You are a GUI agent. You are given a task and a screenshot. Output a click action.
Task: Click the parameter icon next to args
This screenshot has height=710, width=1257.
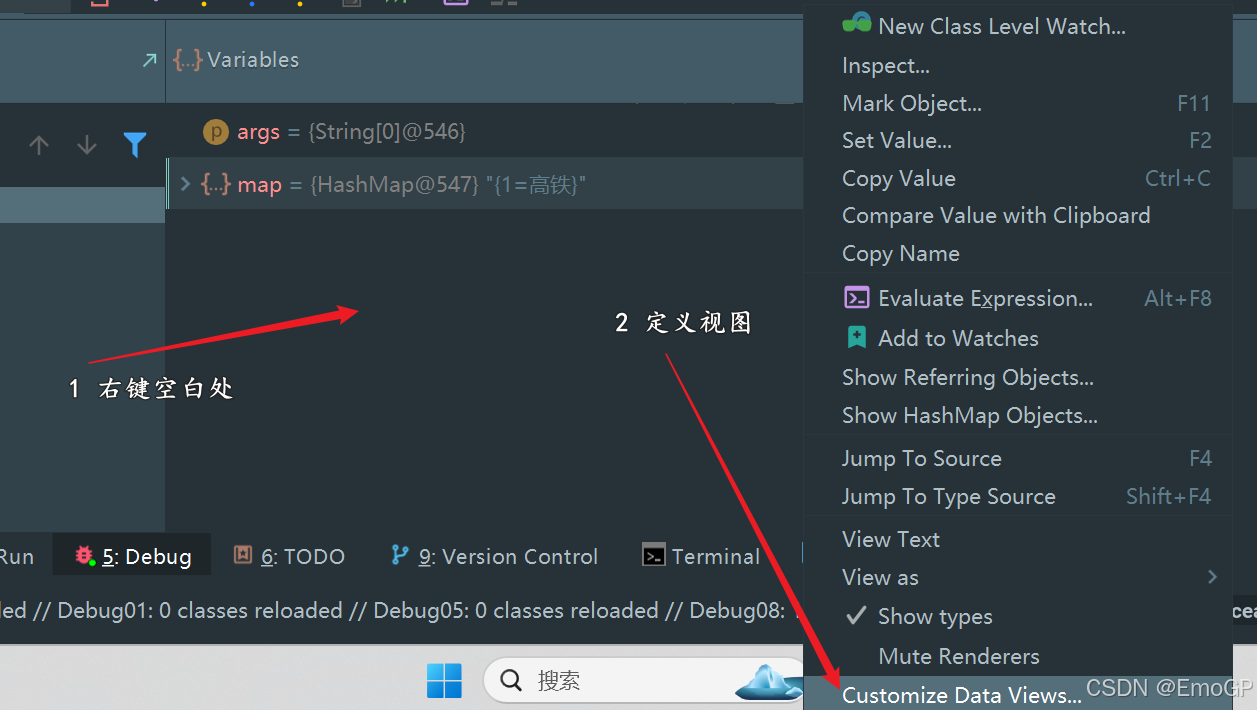tap(215, 131)
